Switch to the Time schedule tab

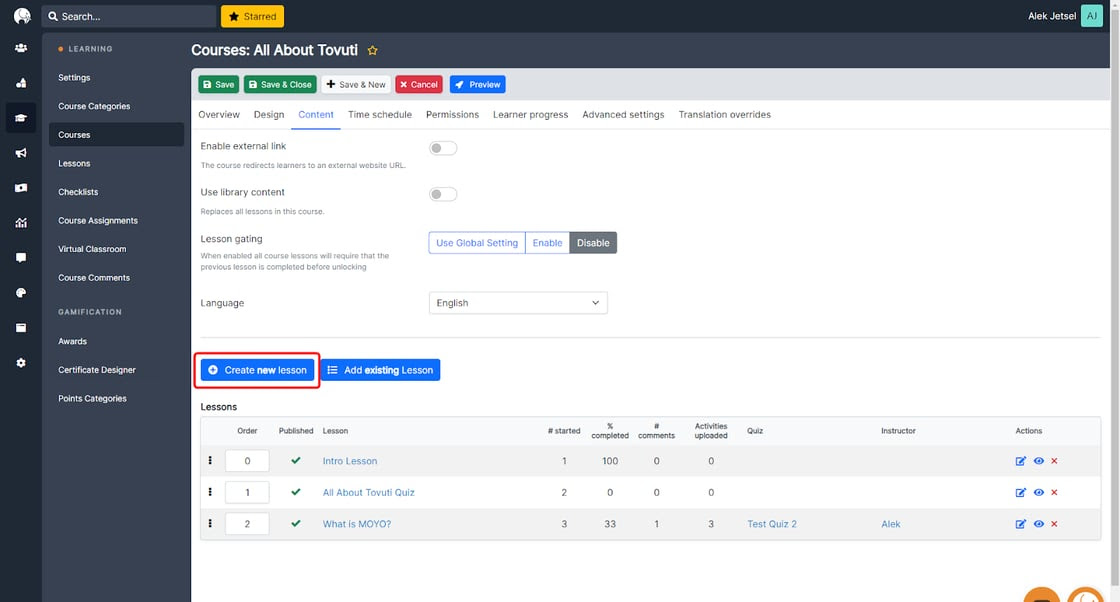[379, 115]
